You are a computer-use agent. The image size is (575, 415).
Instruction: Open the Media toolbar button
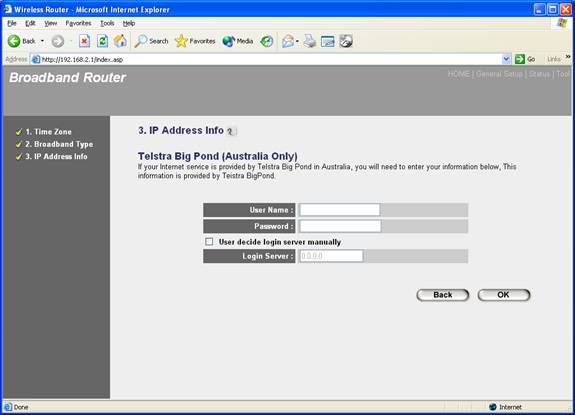(238, 41)
